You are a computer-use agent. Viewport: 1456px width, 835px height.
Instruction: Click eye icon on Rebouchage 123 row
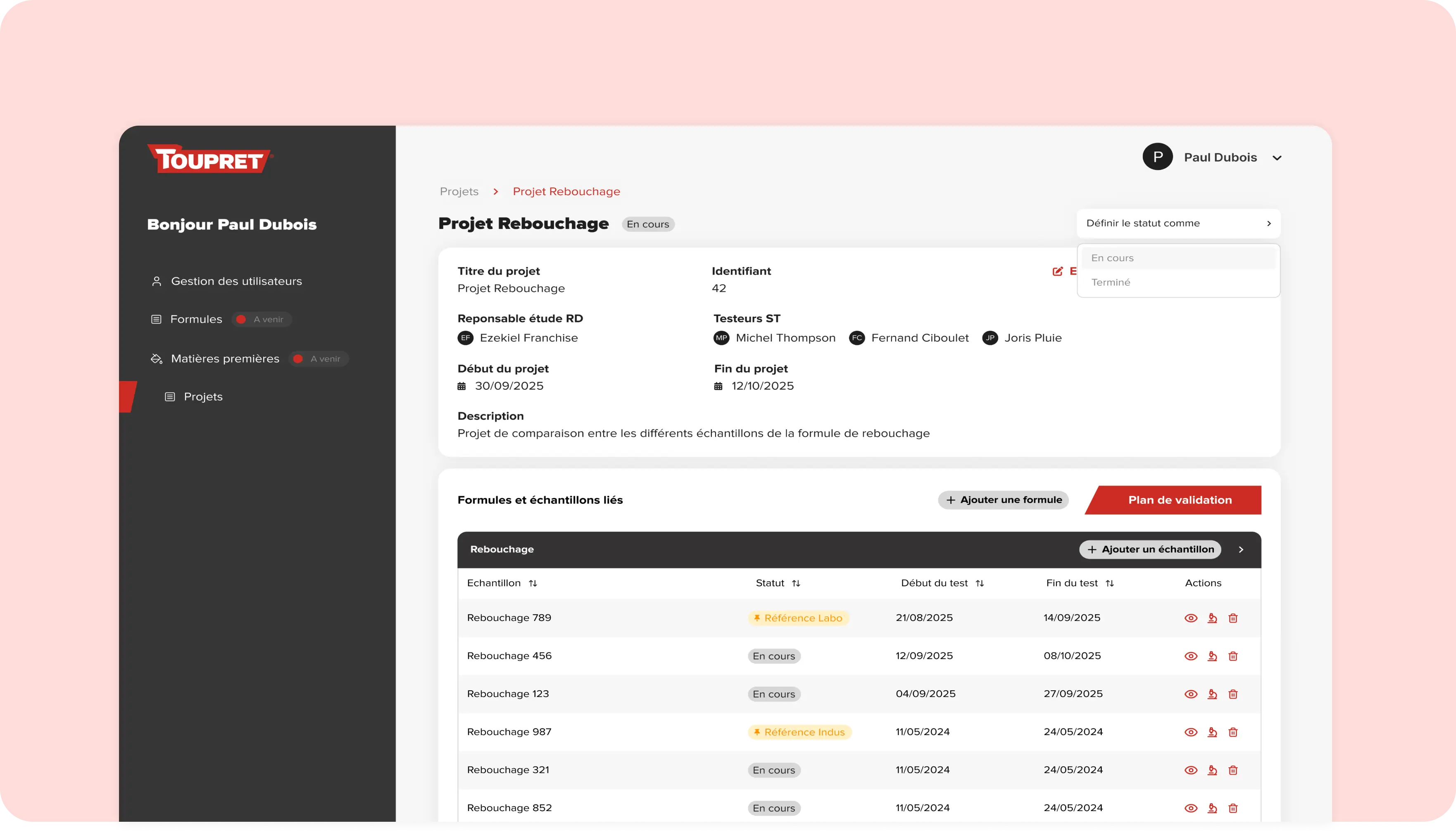[1191, 694]
